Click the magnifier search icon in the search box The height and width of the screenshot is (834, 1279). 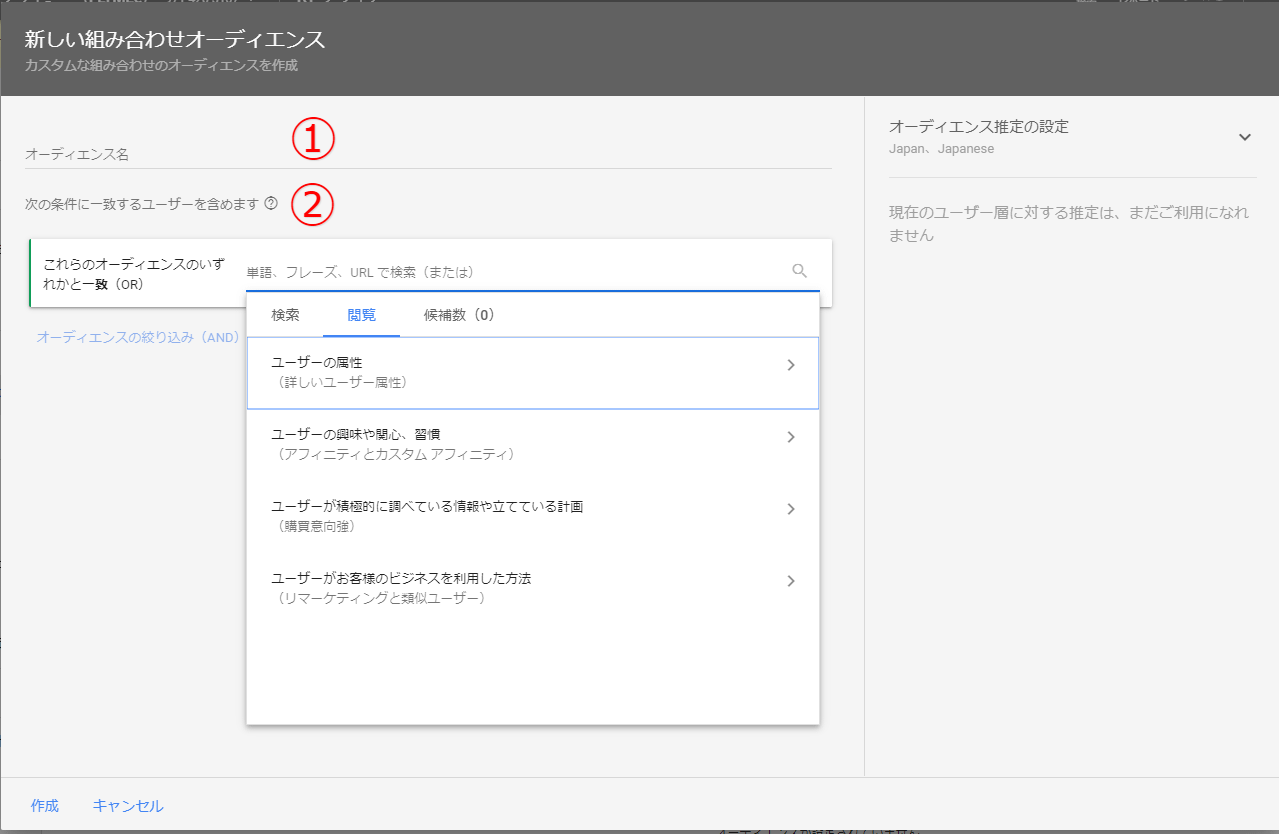tap(799, 271)
